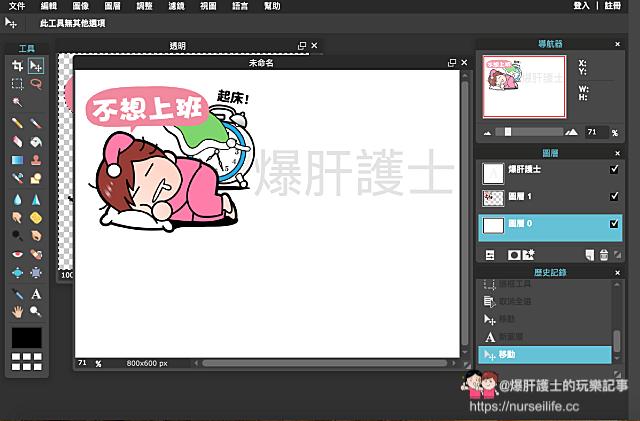
Task: Click the highlighted 移動 history entry
Action: 545,354
